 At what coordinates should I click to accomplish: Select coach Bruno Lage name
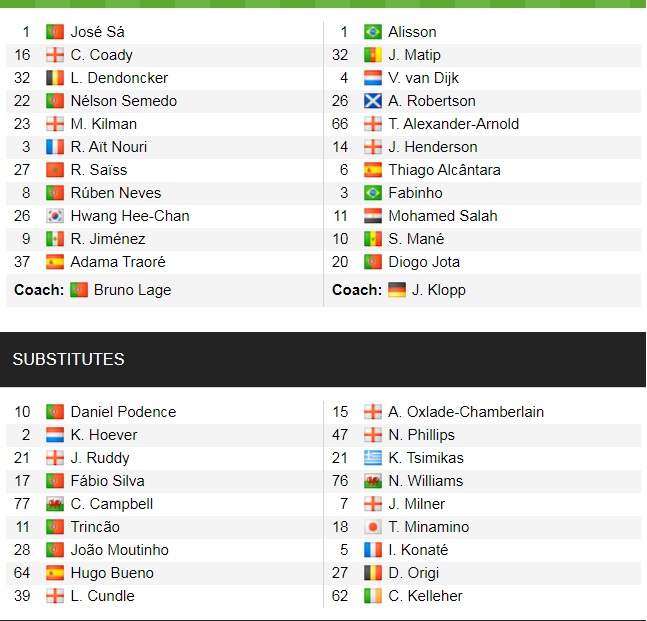(x=132, y=290)
